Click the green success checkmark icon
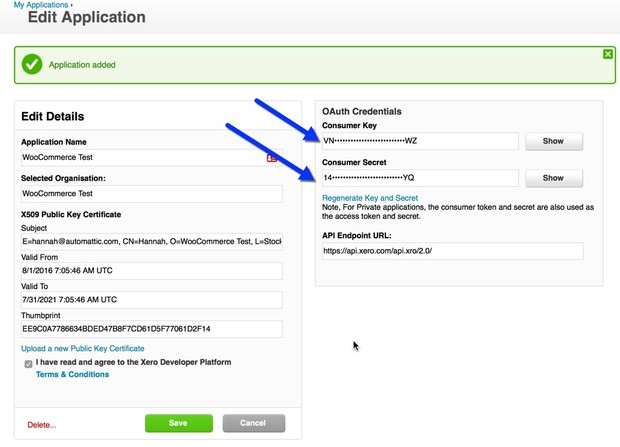Screen dimensions: 620x447 (x=32, y=64)
